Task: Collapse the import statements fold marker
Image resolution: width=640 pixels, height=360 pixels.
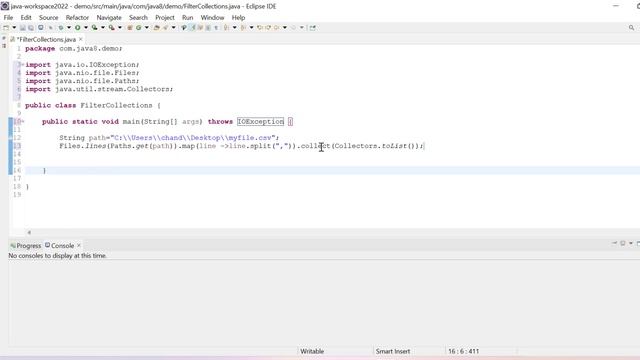Action: click(x=22, y=64)
